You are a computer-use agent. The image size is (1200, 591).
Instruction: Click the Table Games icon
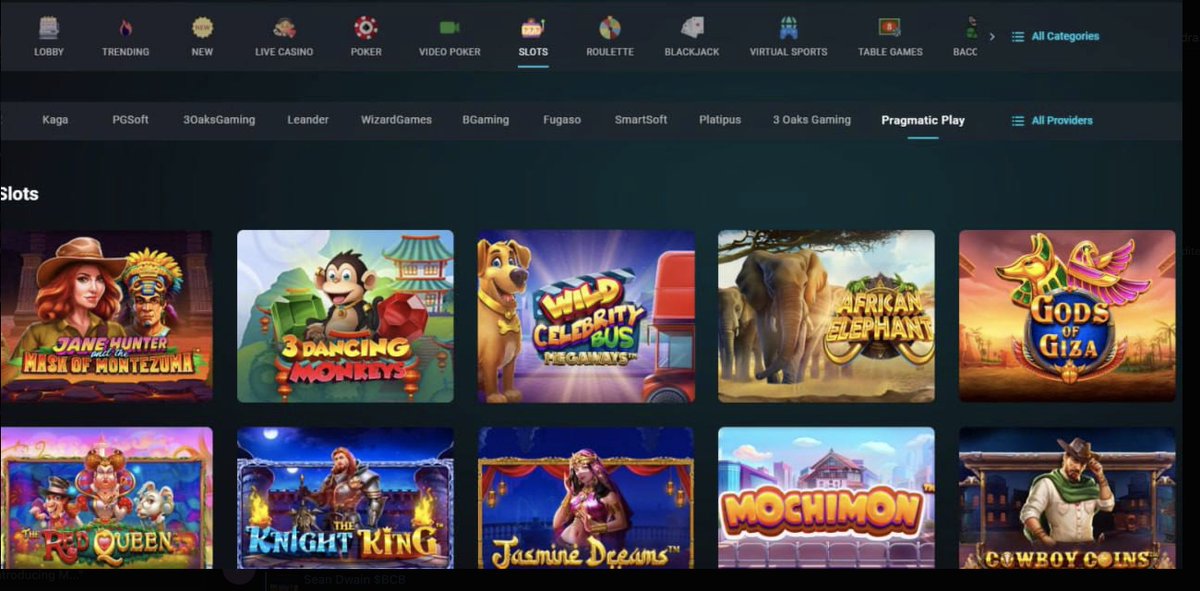[890, 27]
